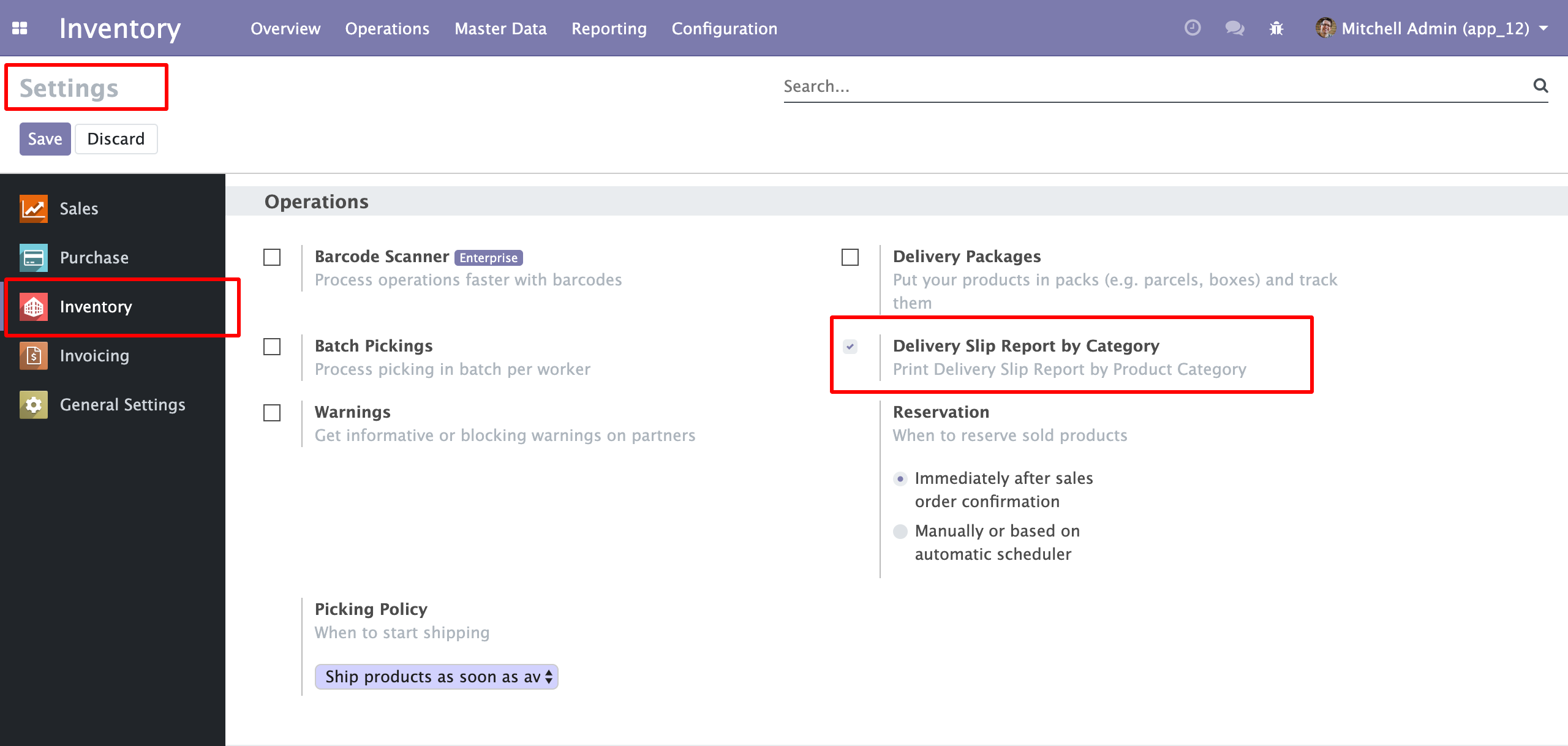Open the Operations menu
Image resolution: width=1568 pixels, height=746 pixels.
pyautogui.click(x=387, y=29)
